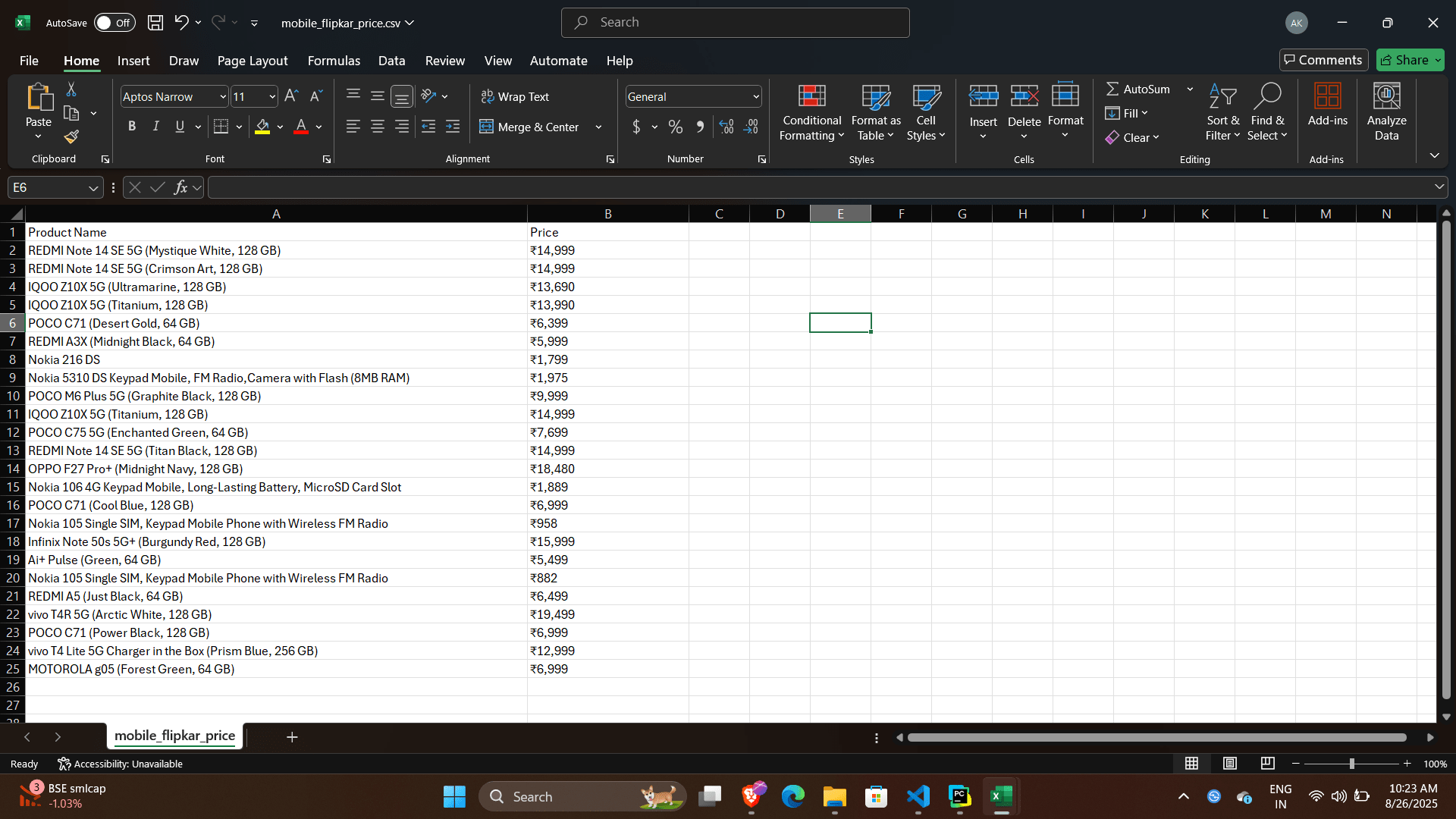Toggle Center horizontal alignment

coord(378,127)
